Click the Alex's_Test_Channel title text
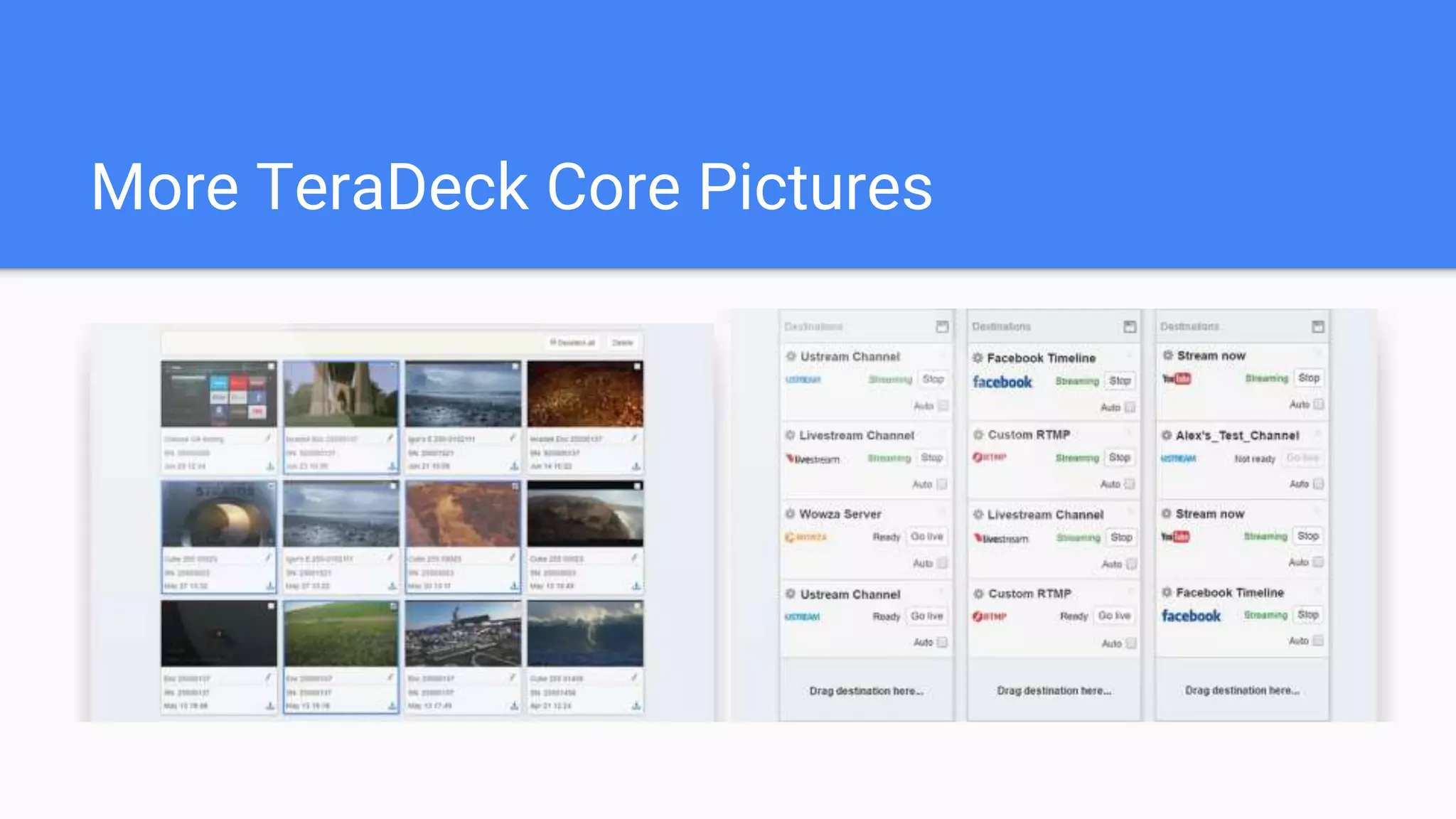1456x819 pixels. point(1237,435)
